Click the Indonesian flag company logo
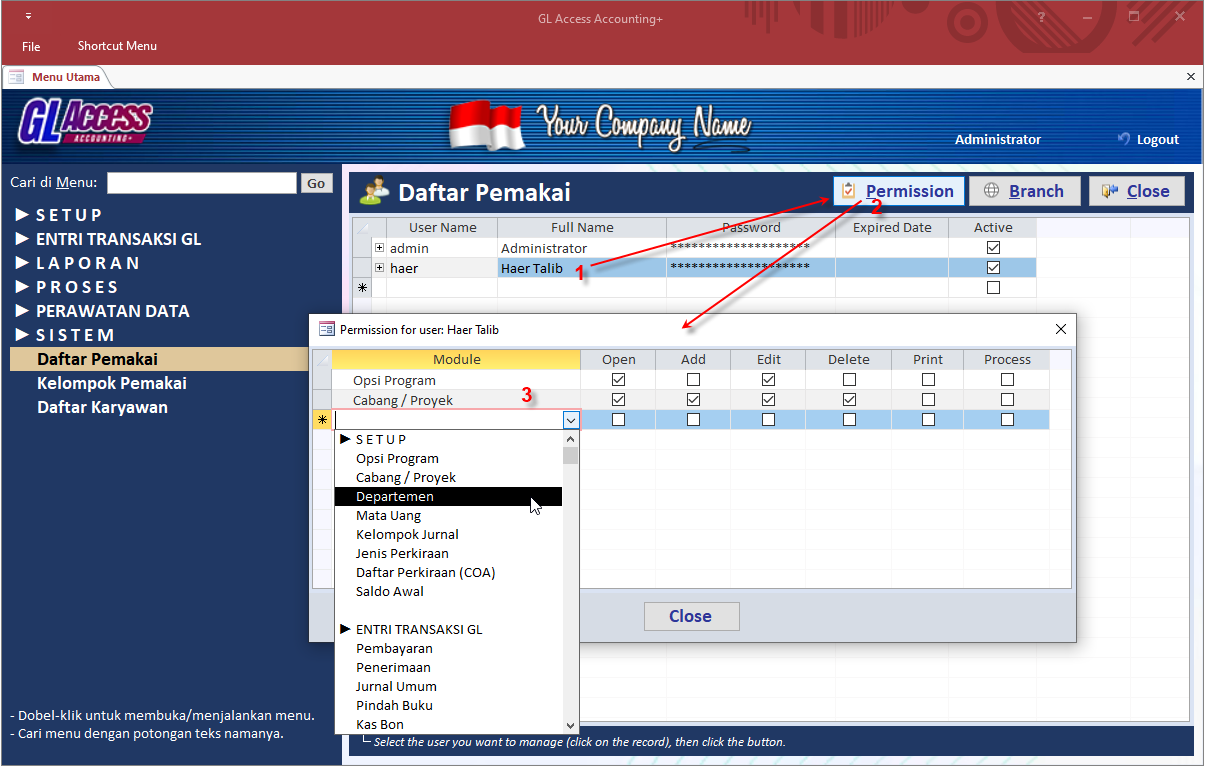The width and height of the screenshot is (1205, 766). (x=487, y=126)
